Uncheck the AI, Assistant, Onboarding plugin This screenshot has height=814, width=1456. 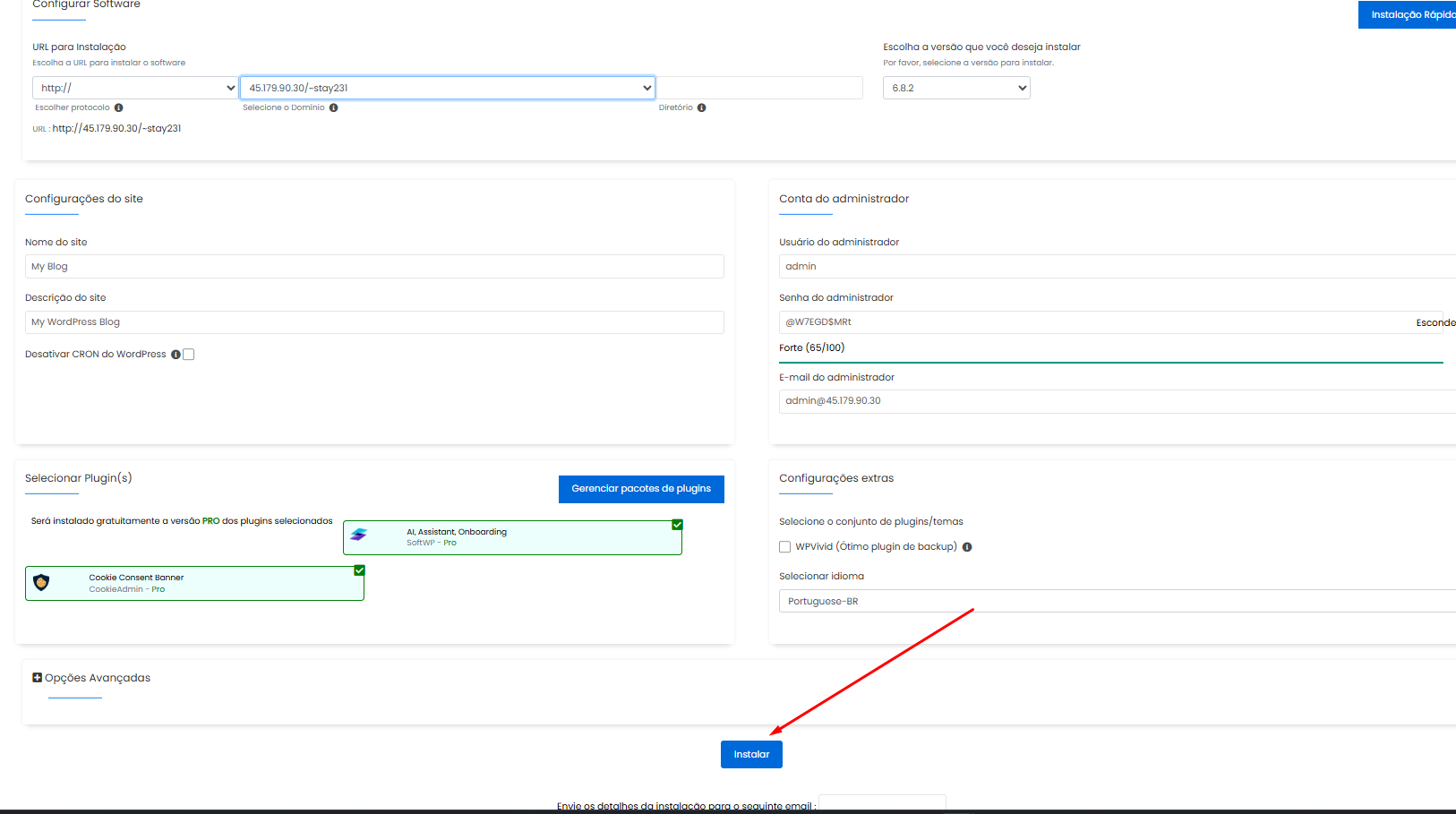(x=677, y=525)
